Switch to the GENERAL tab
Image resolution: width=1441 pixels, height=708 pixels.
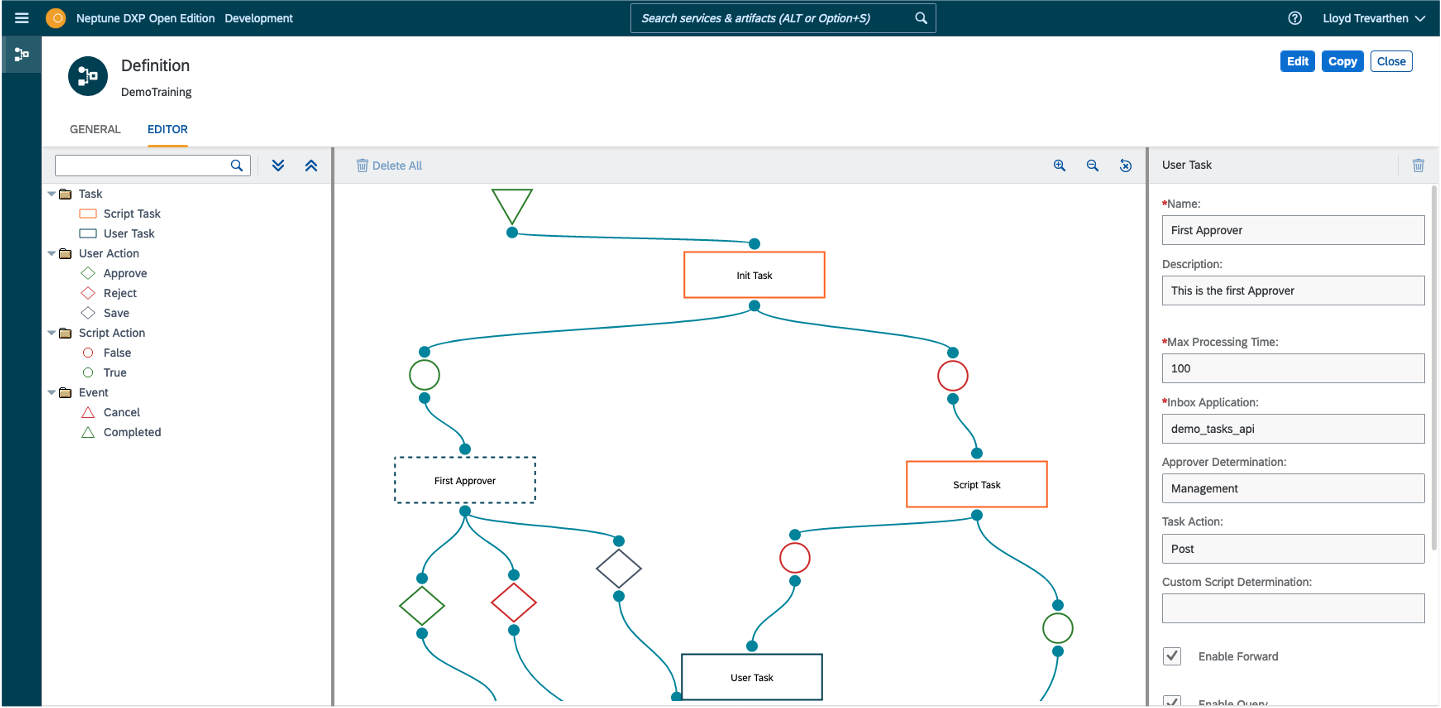[95, 129]
